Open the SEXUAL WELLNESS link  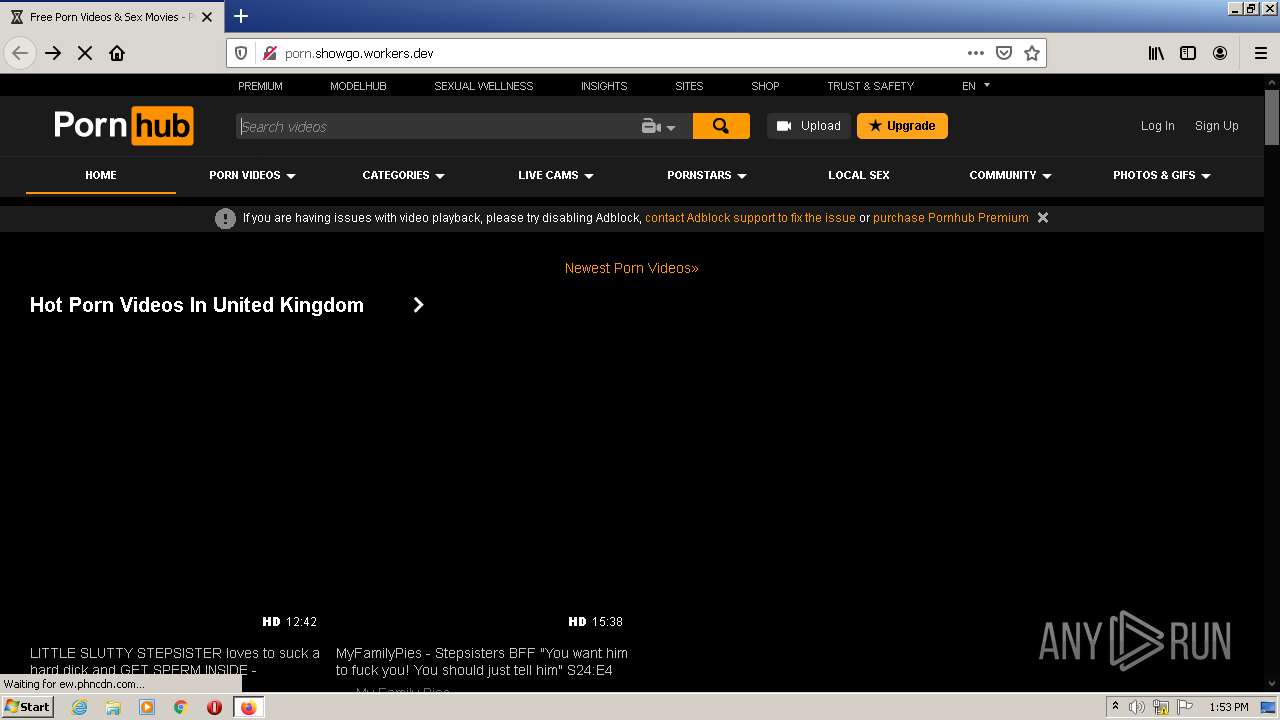coord(483,86)
